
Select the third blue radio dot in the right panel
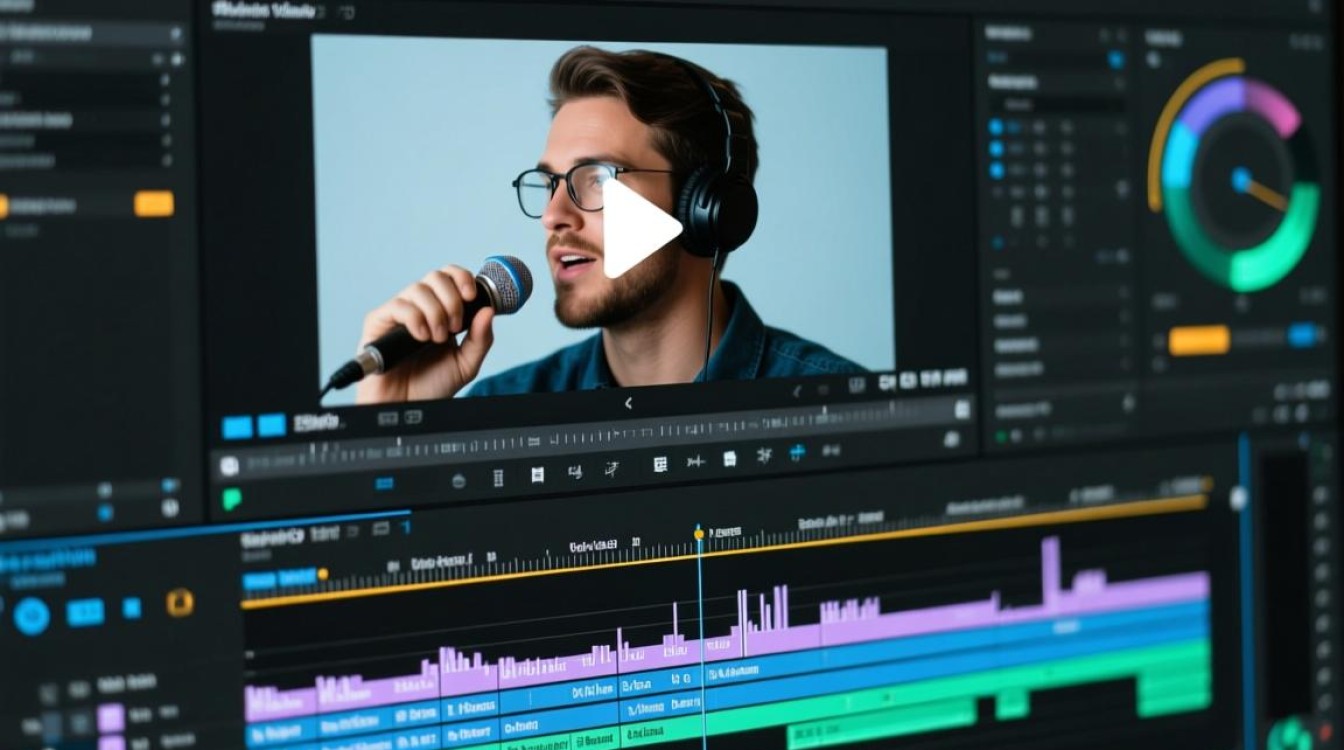tap(996, 170)
